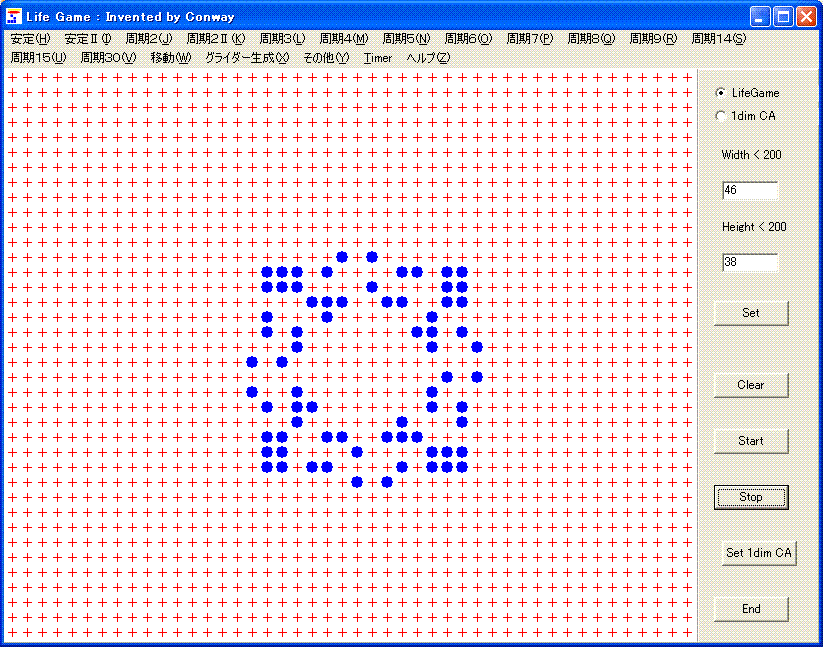The height and width of the screenshot is (647, 823).
Task: Open the 周期6(O) menu
Action: (x=468, y=39)
